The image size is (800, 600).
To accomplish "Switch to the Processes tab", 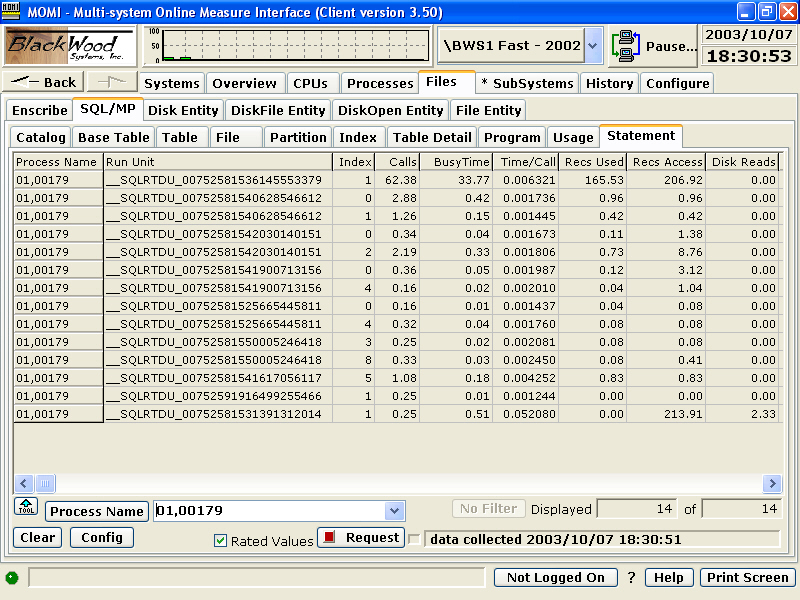I will (380, 84).
